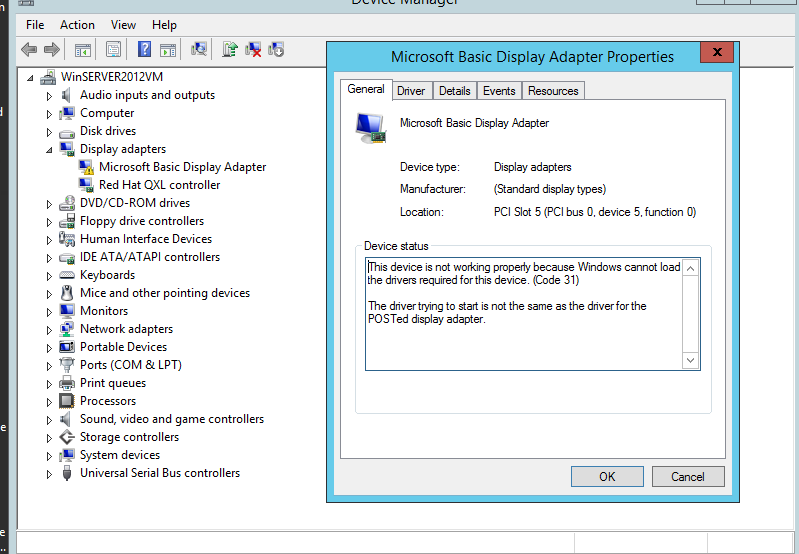Click the Uninstall device icon with red X
799x554 pixels.
tap(253, 49)
